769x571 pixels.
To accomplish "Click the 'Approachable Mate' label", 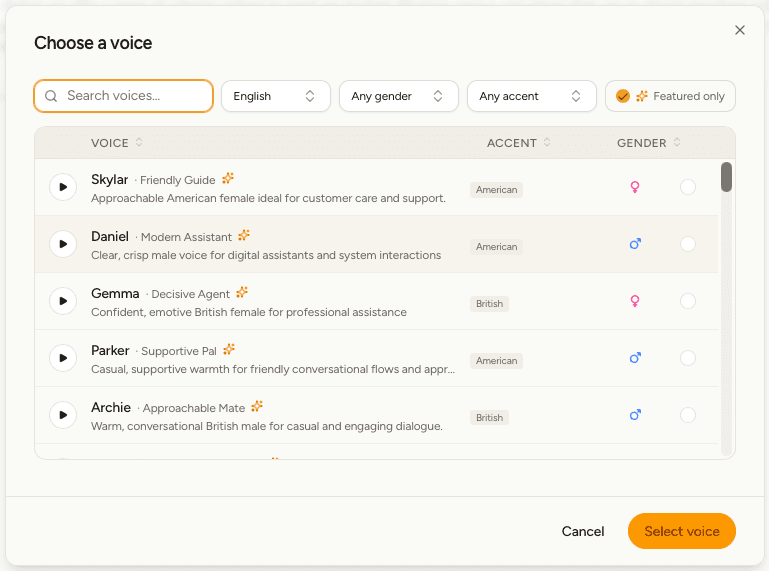I will [x=194, y=408].
